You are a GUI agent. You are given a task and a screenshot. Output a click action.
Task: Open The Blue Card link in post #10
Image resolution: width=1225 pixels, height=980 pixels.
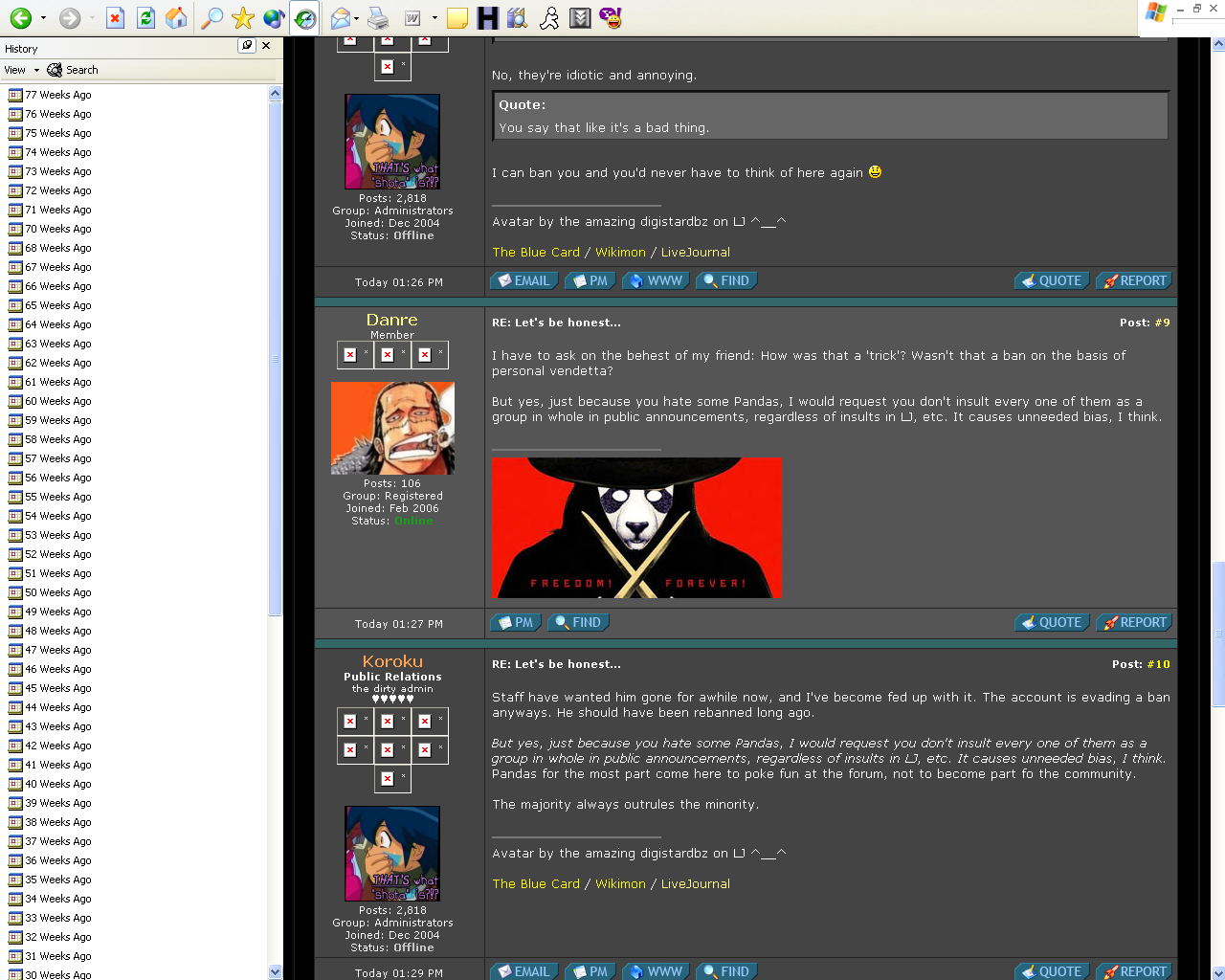click(x=536, y=883)
